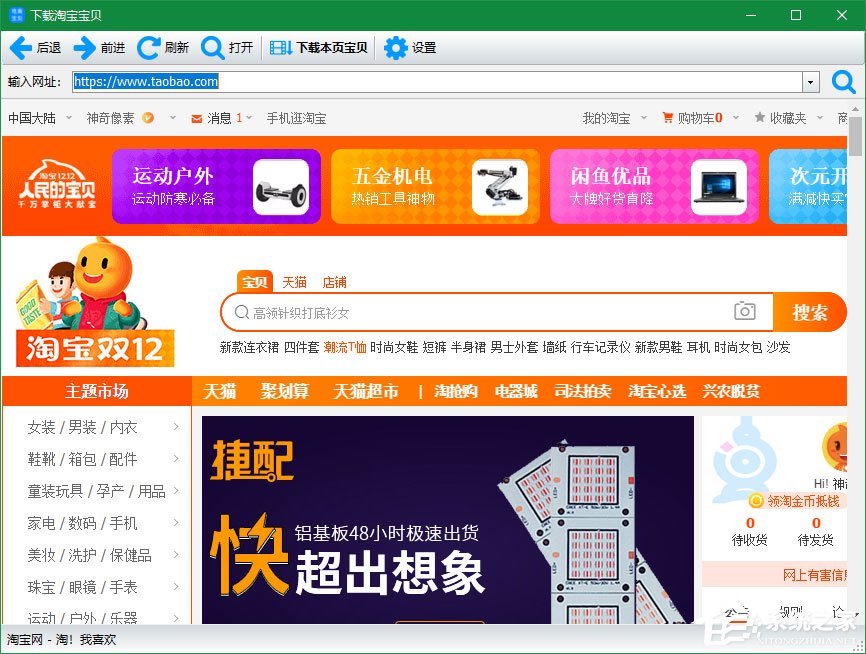Click the 人民的宝贝 logo

(x=57, y=184)
